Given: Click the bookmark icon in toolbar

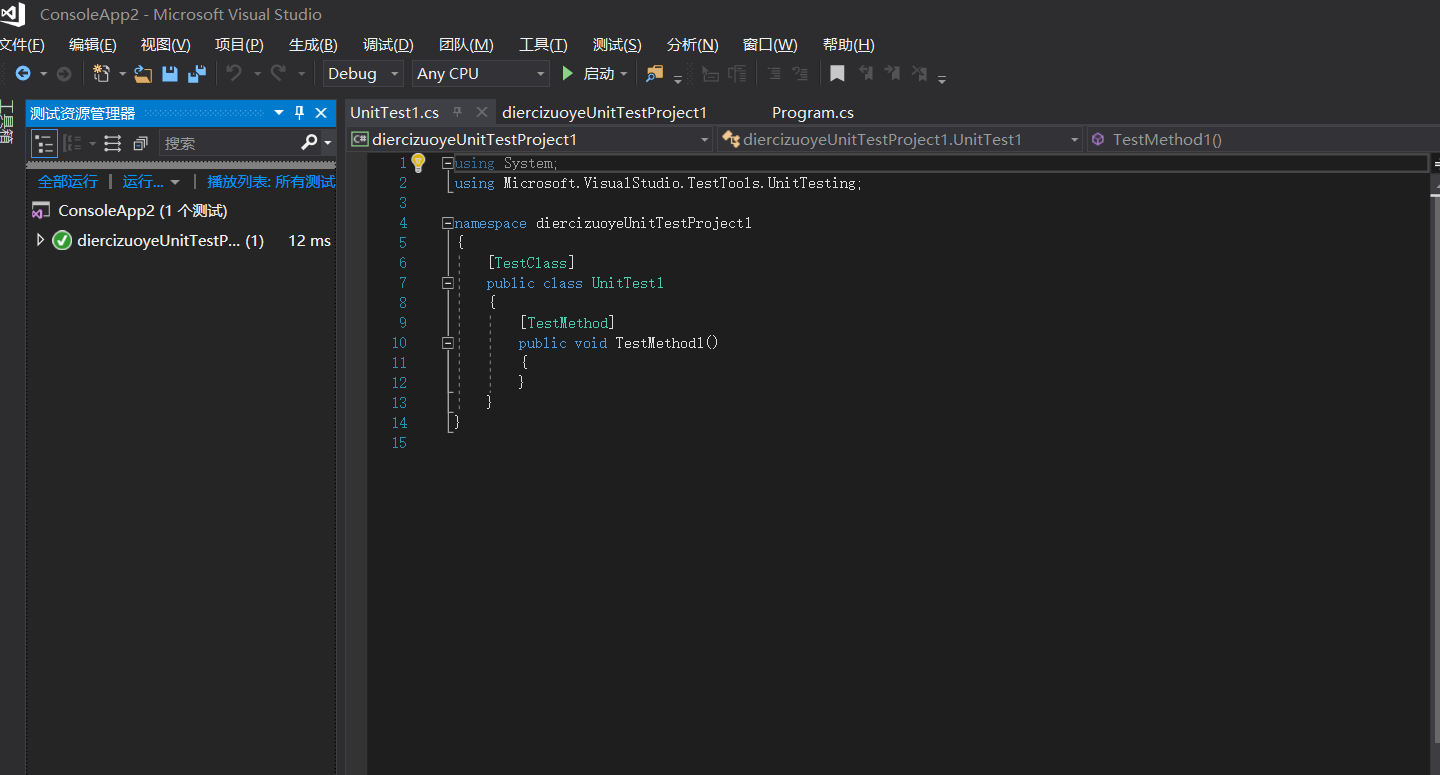Looking at the screenshot, I should click(837, 74).
